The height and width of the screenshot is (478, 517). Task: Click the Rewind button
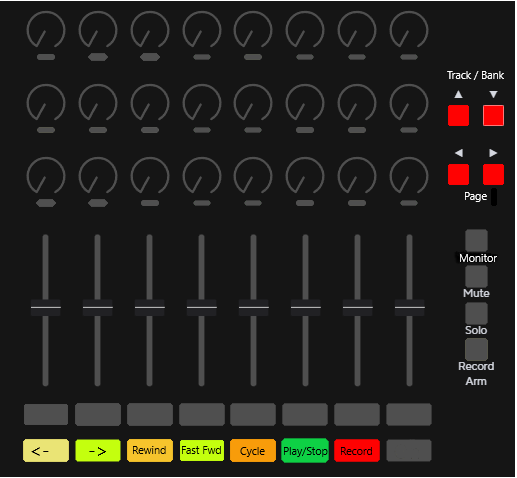[150, 451]
